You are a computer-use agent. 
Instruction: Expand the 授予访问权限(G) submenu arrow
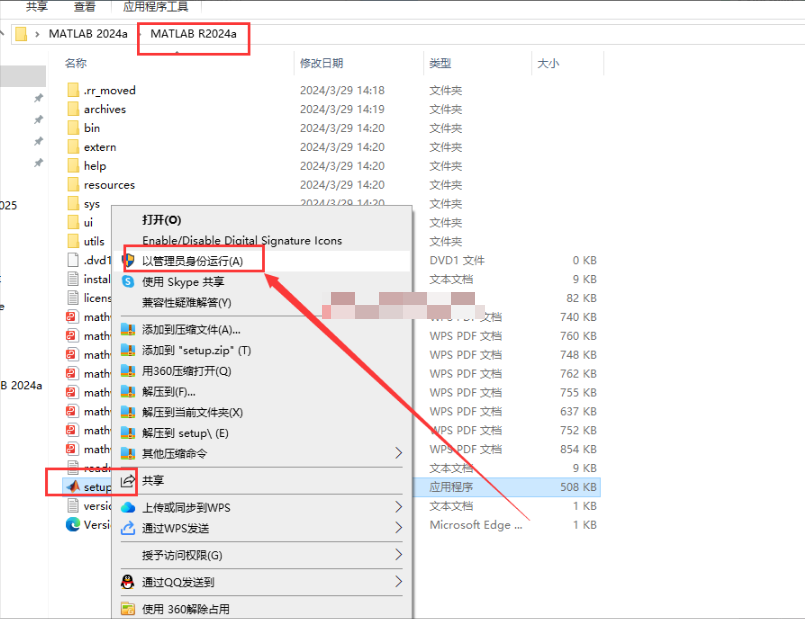pyautogui.click(x=398, y=554)
